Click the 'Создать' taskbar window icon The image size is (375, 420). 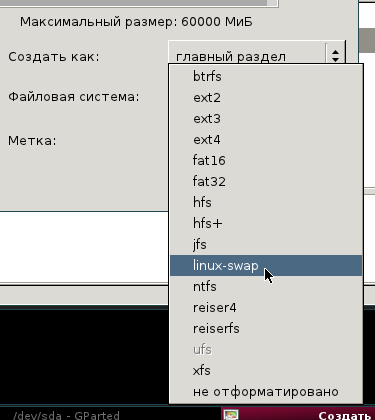pos(231,415)
